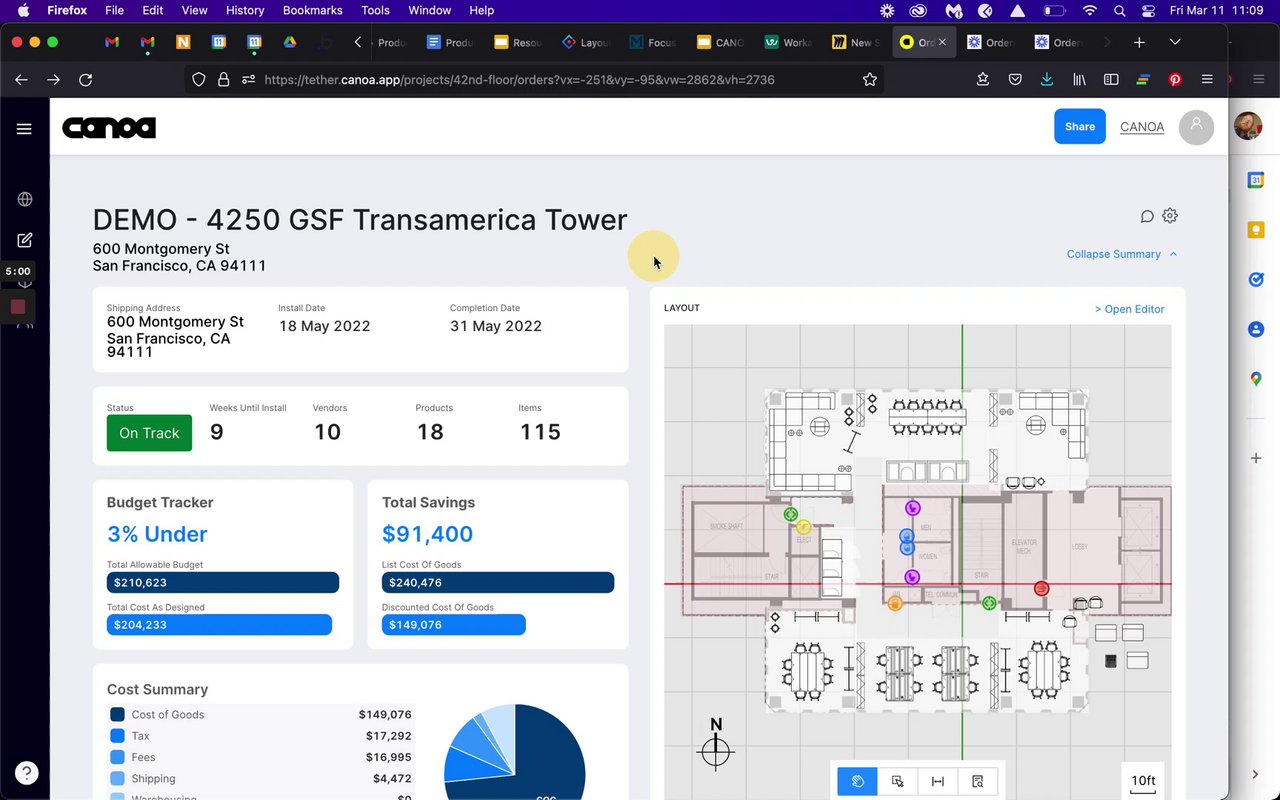The image size is (1280, 800).
Task: Open project settings gear icon
Action: pos(1170,216)
